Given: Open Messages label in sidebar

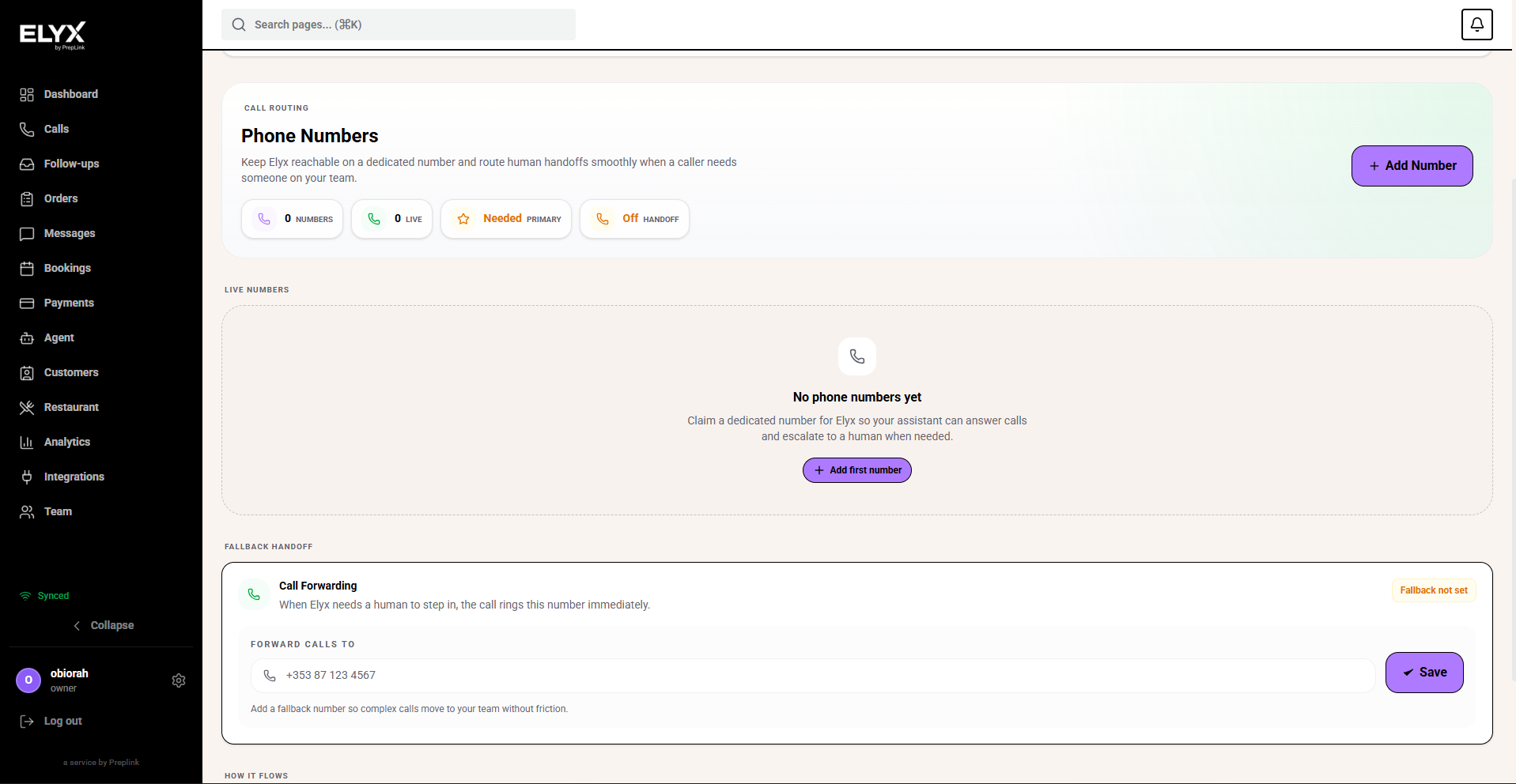Looking at the screenshot, I should (70, 233).
